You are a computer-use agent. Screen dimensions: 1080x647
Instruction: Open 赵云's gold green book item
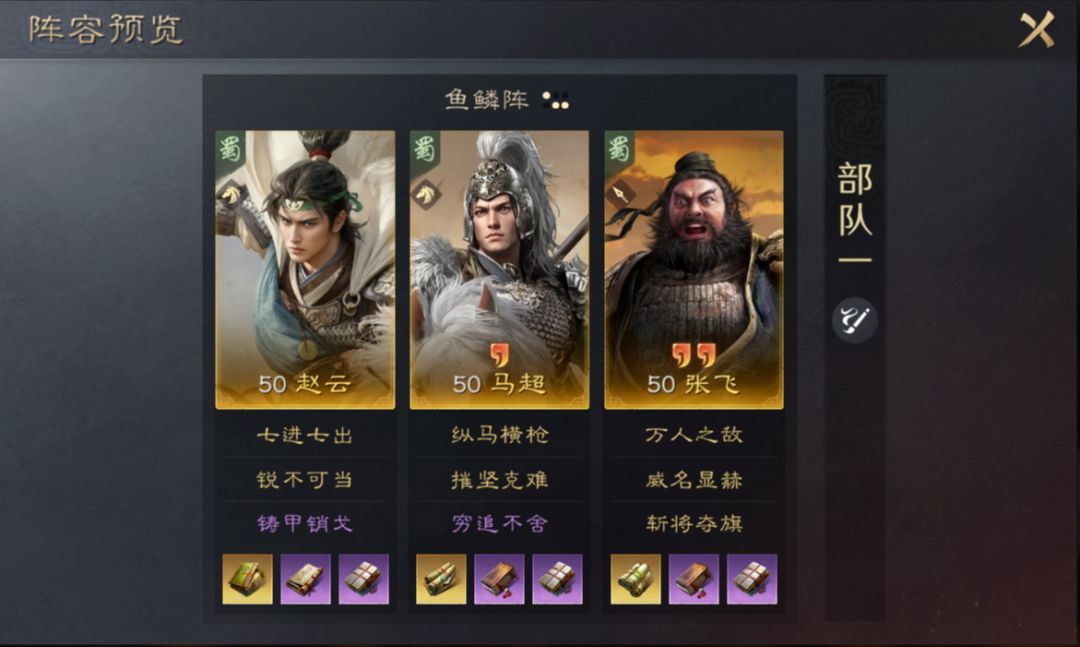[247, 579]
